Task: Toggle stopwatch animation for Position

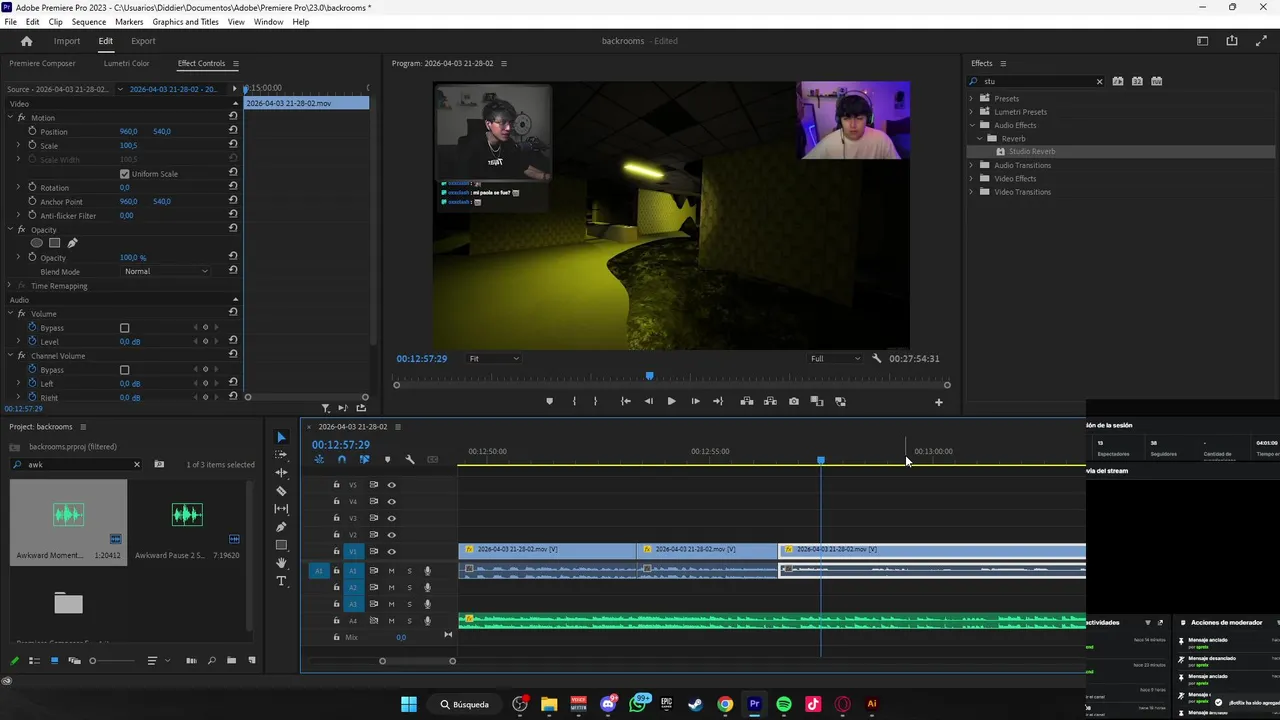Action: coord(32,131)
